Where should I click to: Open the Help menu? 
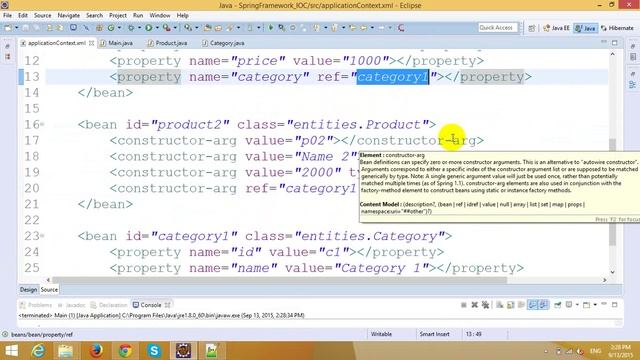(182, 16)
